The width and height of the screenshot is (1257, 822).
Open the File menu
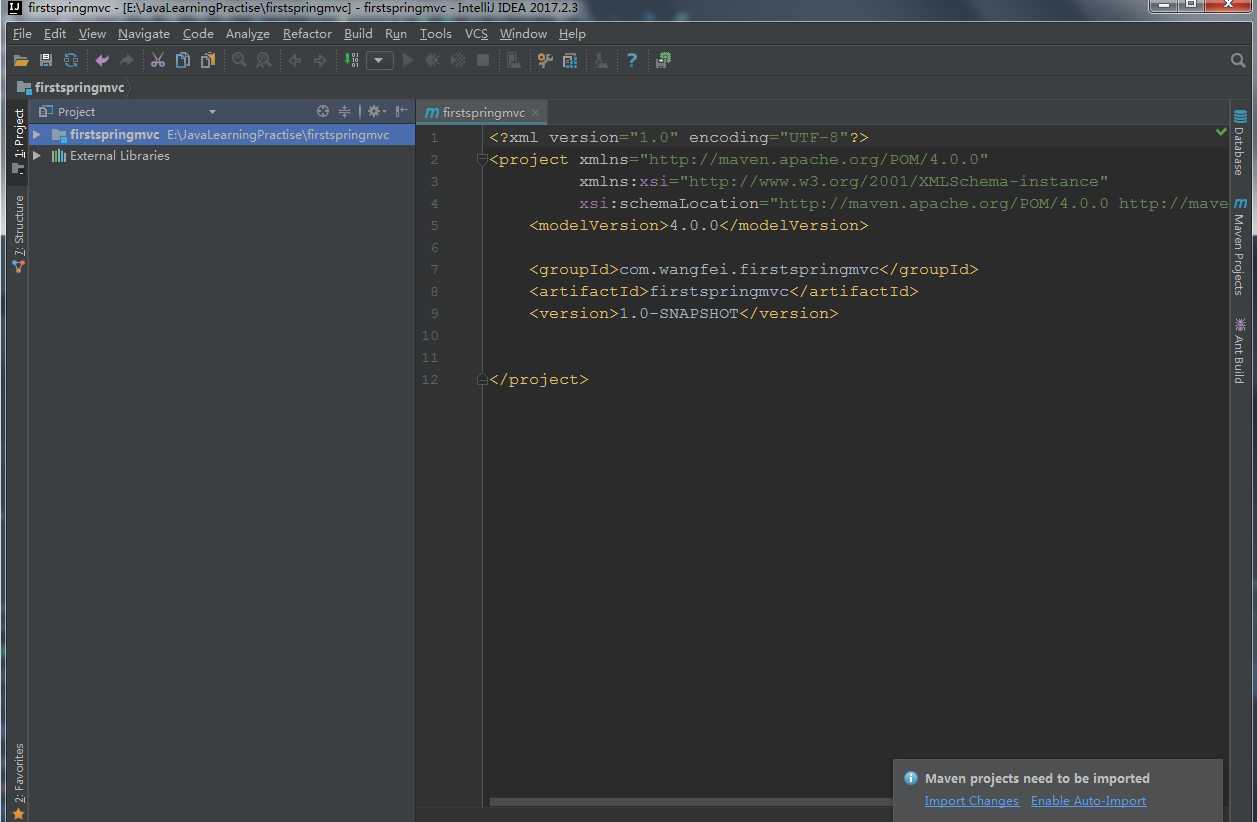[x=22, y=33]
